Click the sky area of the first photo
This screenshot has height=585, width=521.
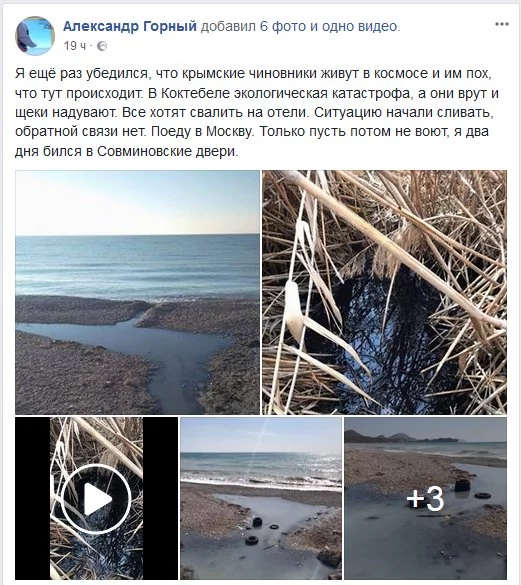pyautogui.click(x=137, y=203)
